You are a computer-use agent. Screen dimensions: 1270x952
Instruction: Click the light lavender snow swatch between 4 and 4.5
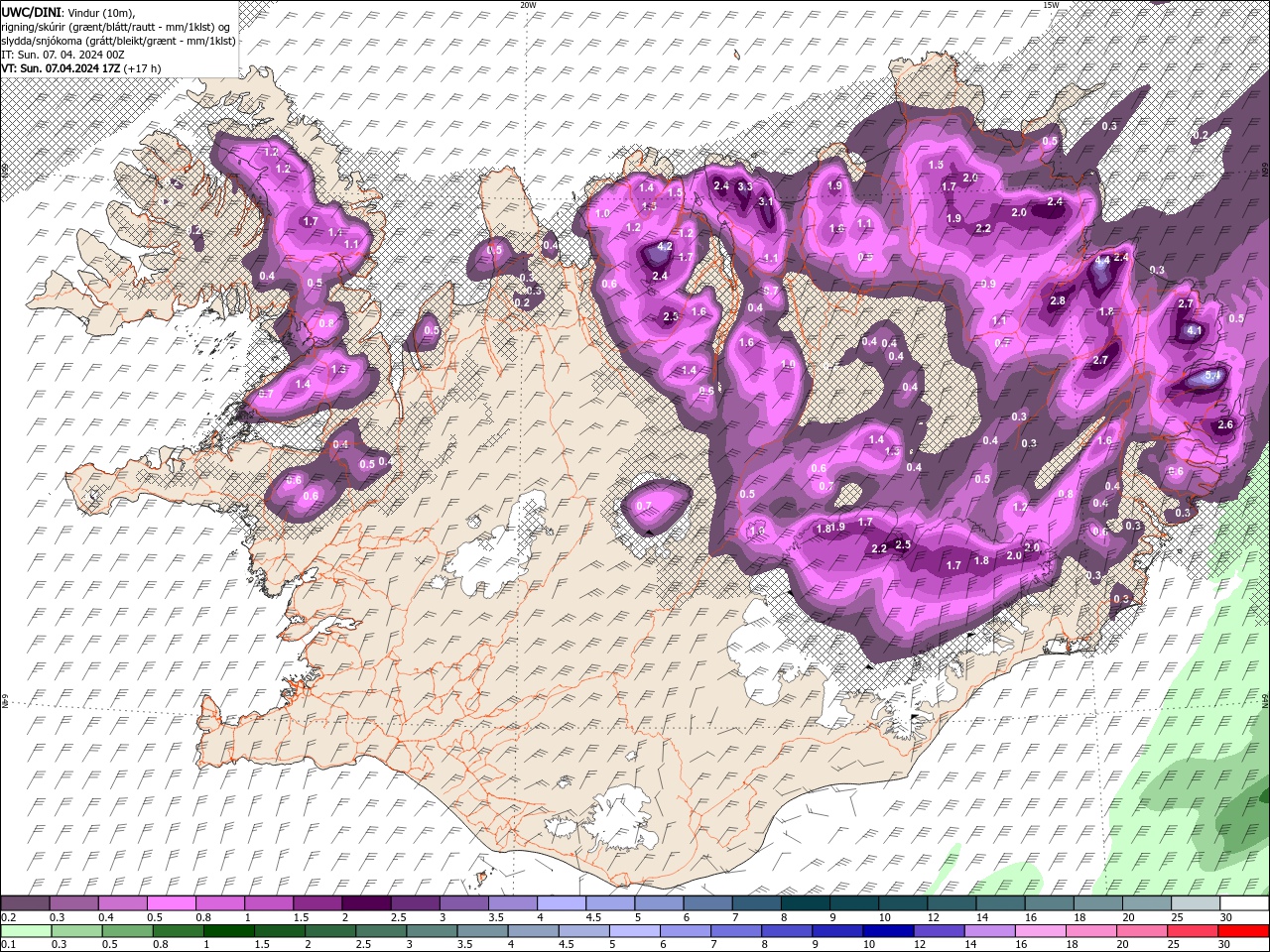point(562,903)
